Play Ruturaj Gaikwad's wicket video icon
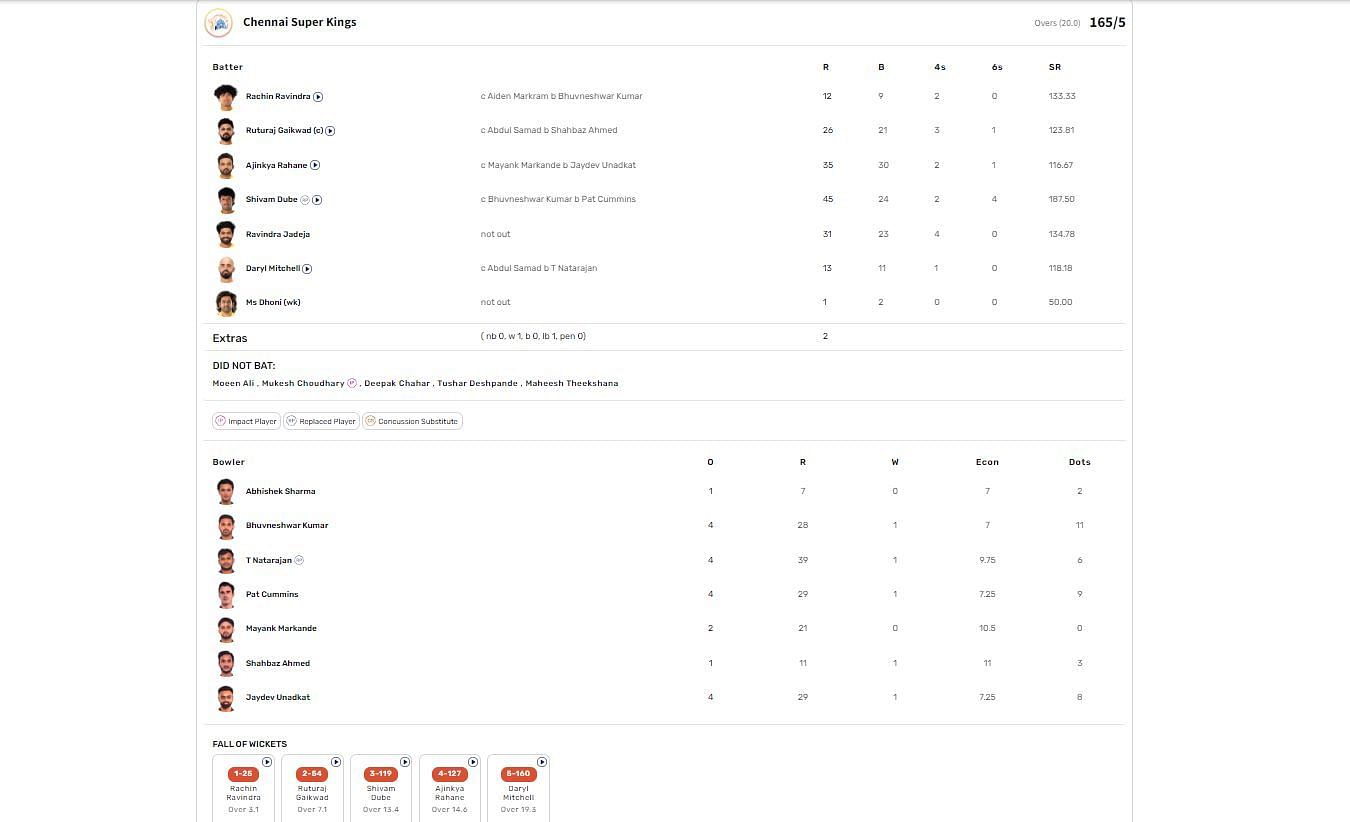The image size is (1350, 822). [330, 131]
